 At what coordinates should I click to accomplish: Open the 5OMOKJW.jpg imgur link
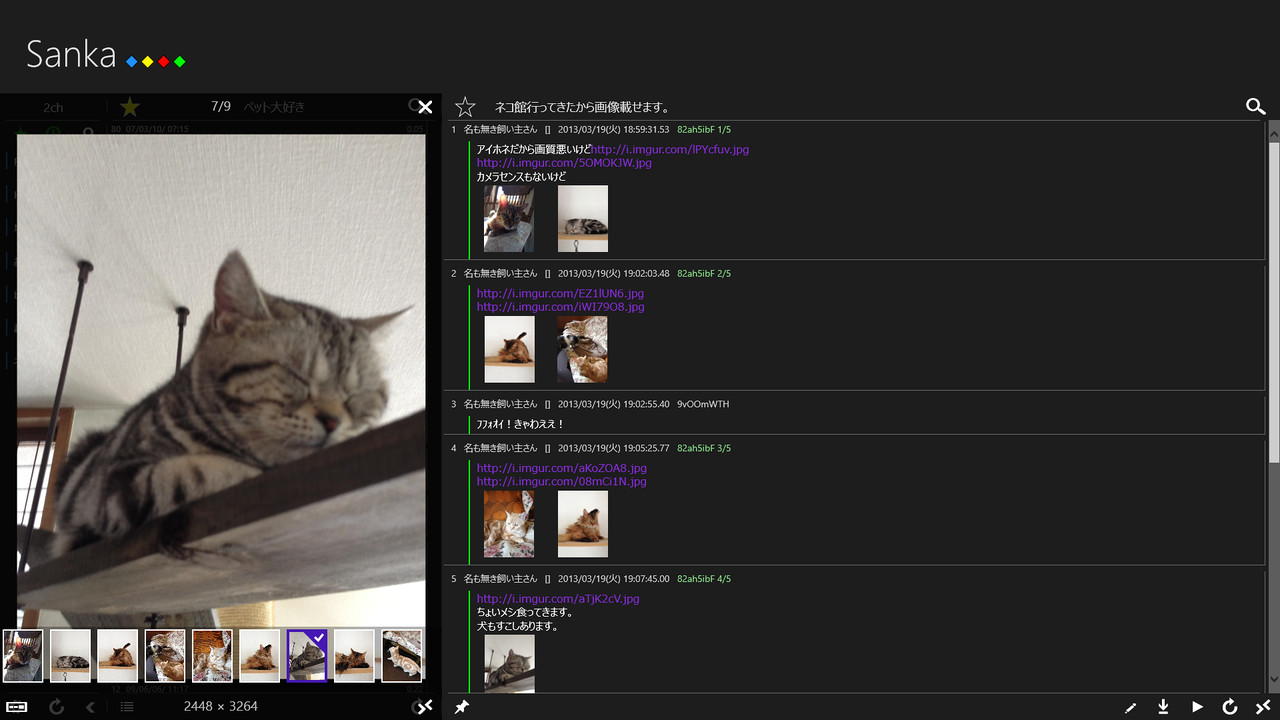564,163
